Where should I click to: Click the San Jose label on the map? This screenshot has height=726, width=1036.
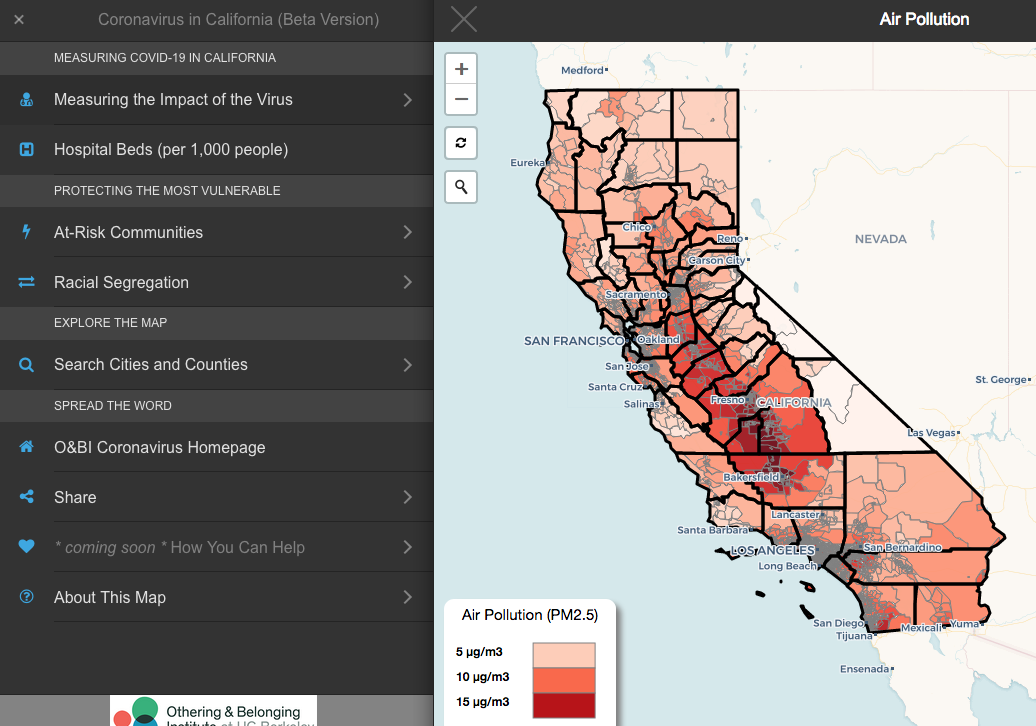(626, 366)
